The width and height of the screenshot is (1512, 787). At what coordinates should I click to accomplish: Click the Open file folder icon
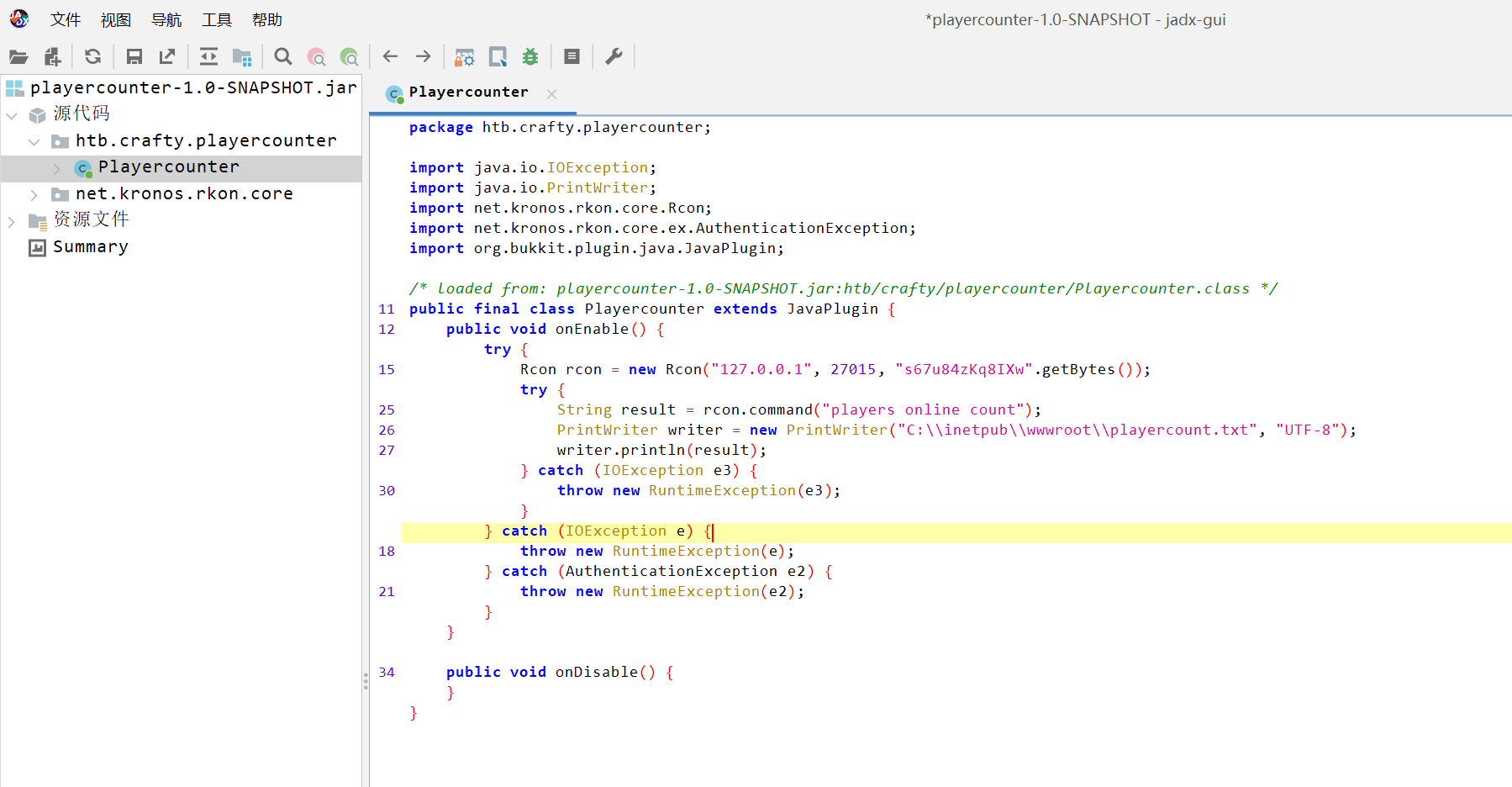coord(18,56)
